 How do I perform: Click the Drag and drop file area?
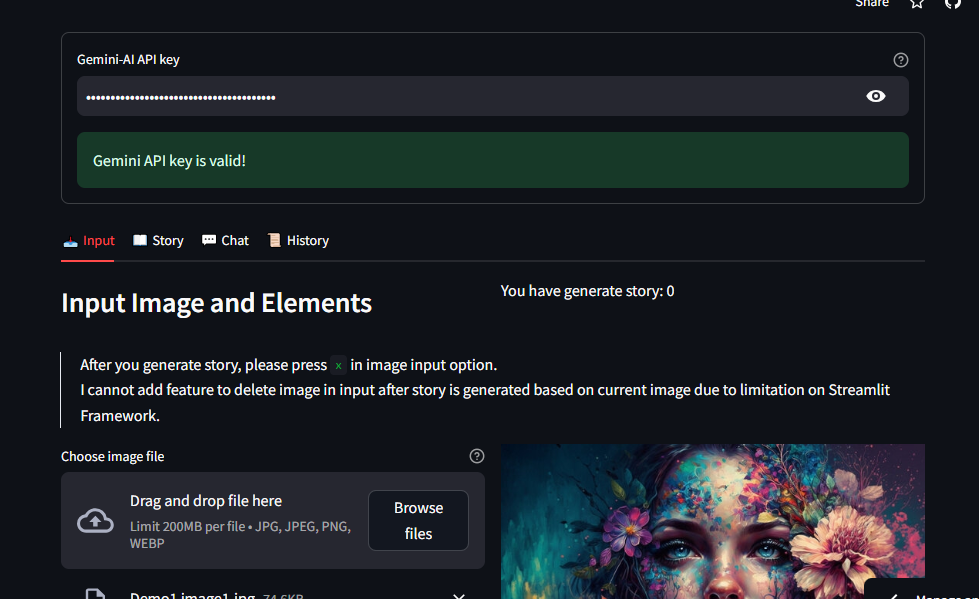click(x=273, y=520)
